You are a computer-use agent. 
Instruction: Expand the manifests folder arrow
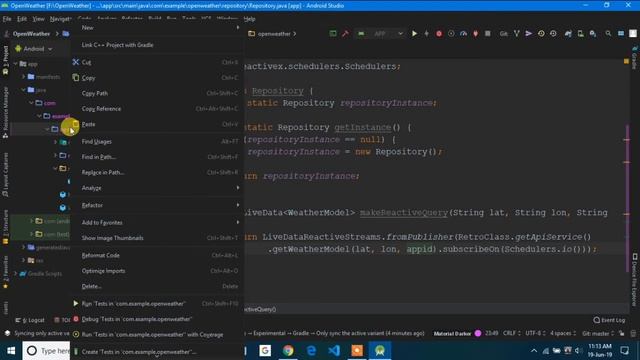coord(24,77)
